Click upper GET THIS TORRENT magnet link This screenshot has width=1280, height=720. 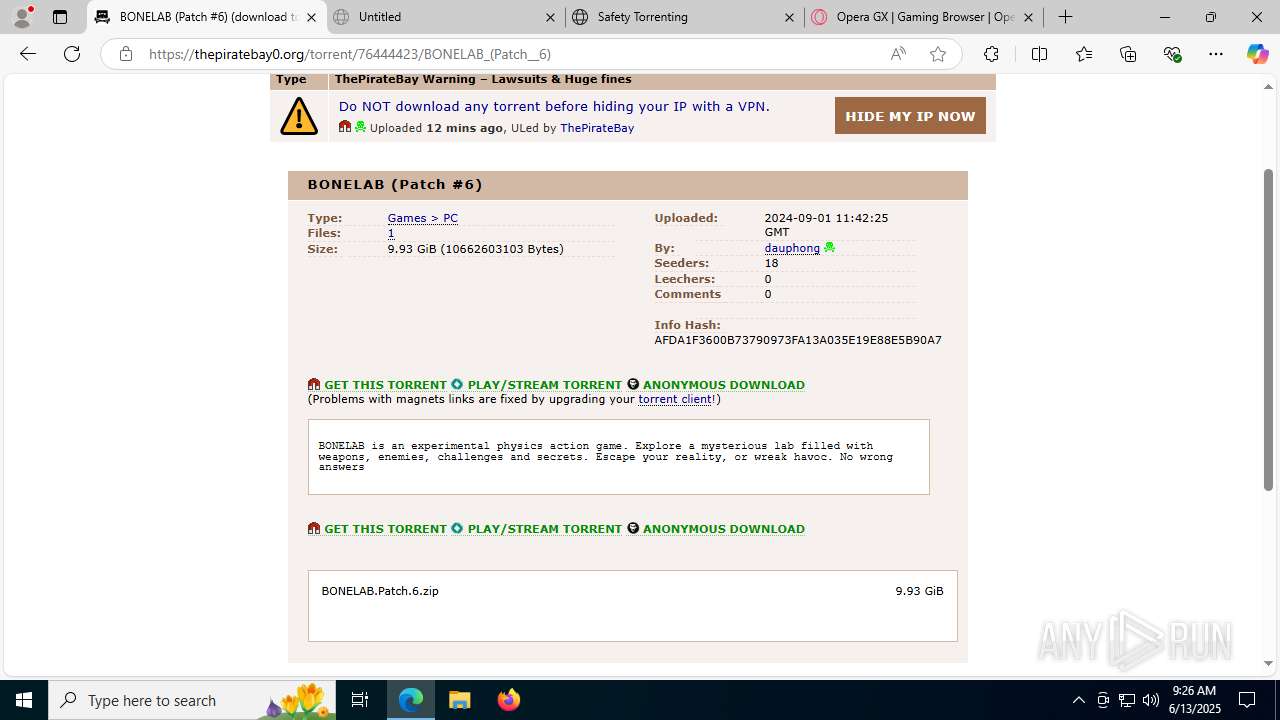(x=385, y=385)
